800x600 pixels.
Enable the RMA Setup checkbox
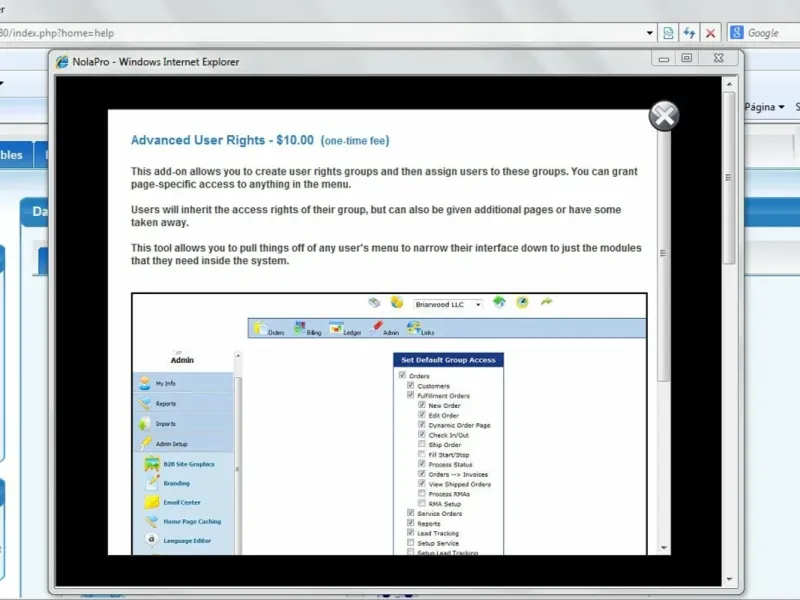tap(422, 503)
